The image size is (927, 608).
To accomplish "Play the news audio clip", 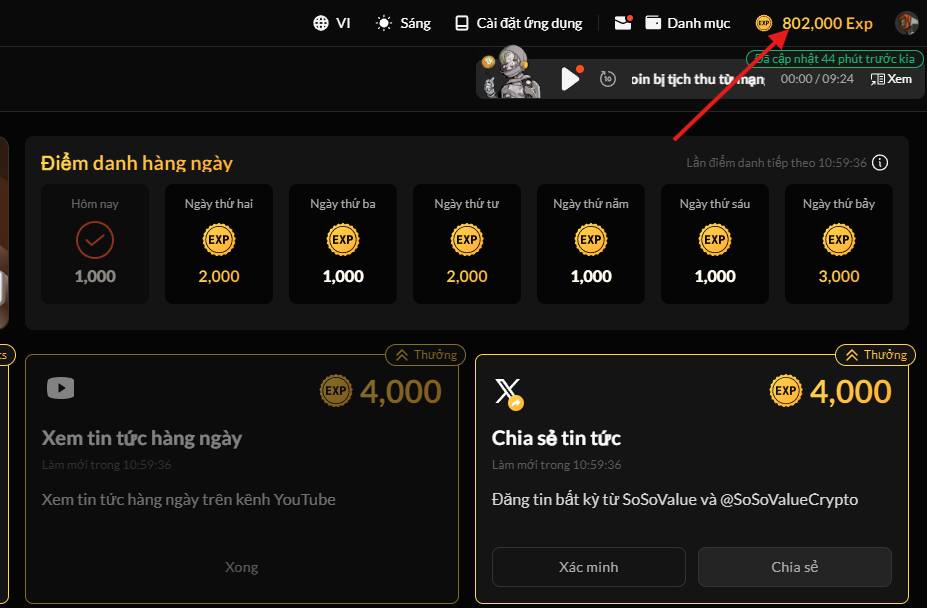I will (570, 79).
